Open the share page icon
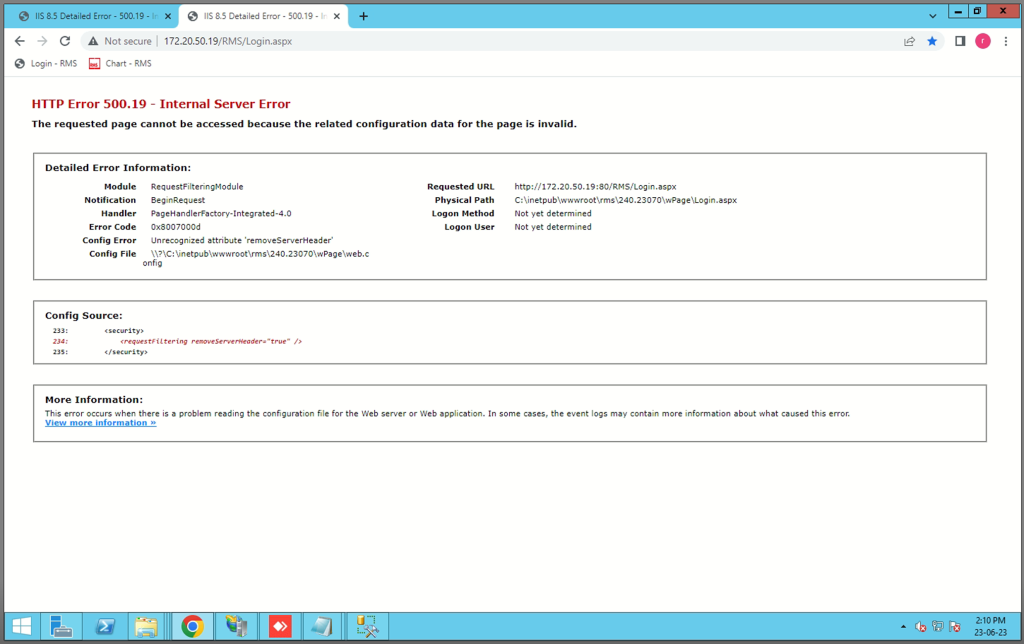 point(909,41)
